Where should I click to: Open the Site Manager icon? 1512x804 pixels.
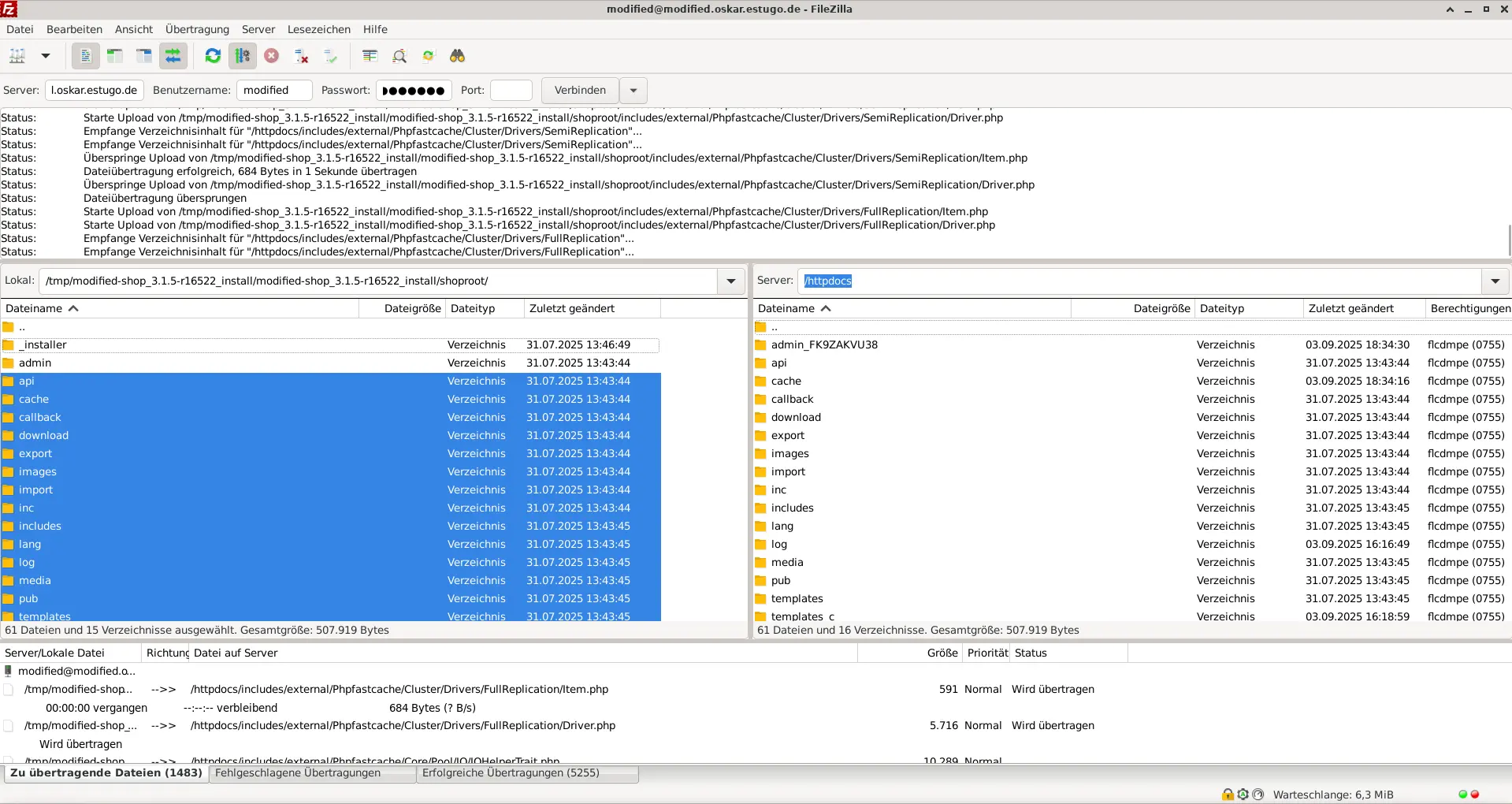coord(17,56)
